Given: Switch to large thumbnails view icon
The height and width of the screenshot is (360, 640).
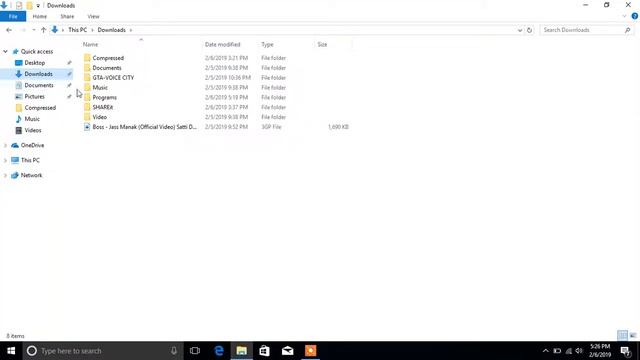Looking at the screenshot, I should point(633,336).
